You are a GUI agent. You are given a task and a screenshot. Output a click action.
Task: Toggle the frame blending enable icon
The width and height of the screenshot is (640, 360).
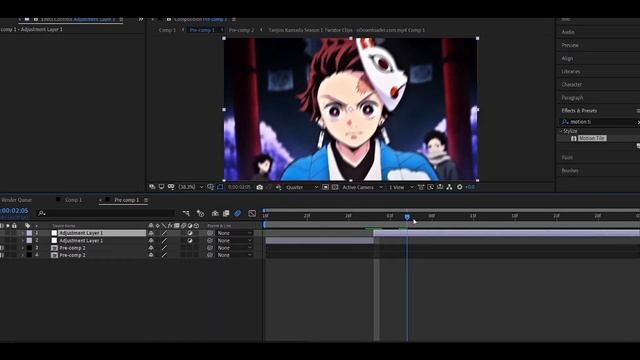226,213
